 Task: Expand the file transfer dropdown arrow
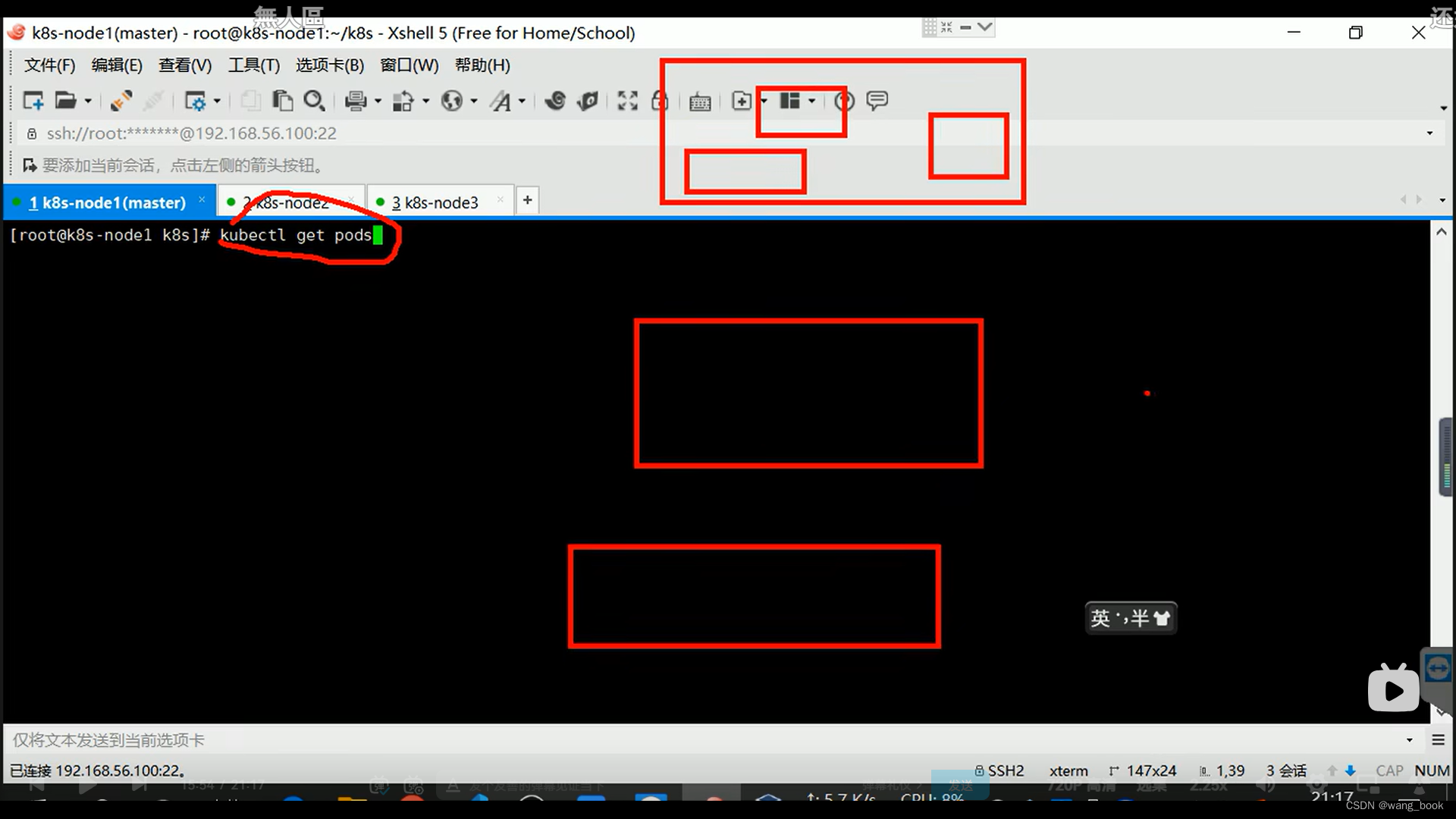pos(425,101)
